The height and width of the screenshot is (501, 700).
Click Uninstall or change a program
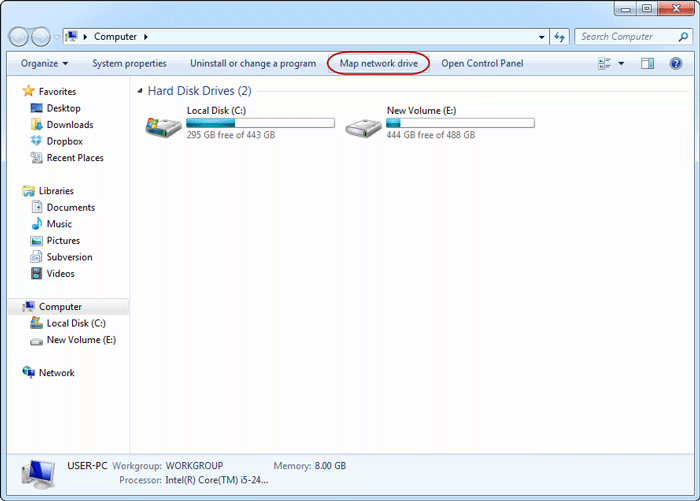click(253, 63)
